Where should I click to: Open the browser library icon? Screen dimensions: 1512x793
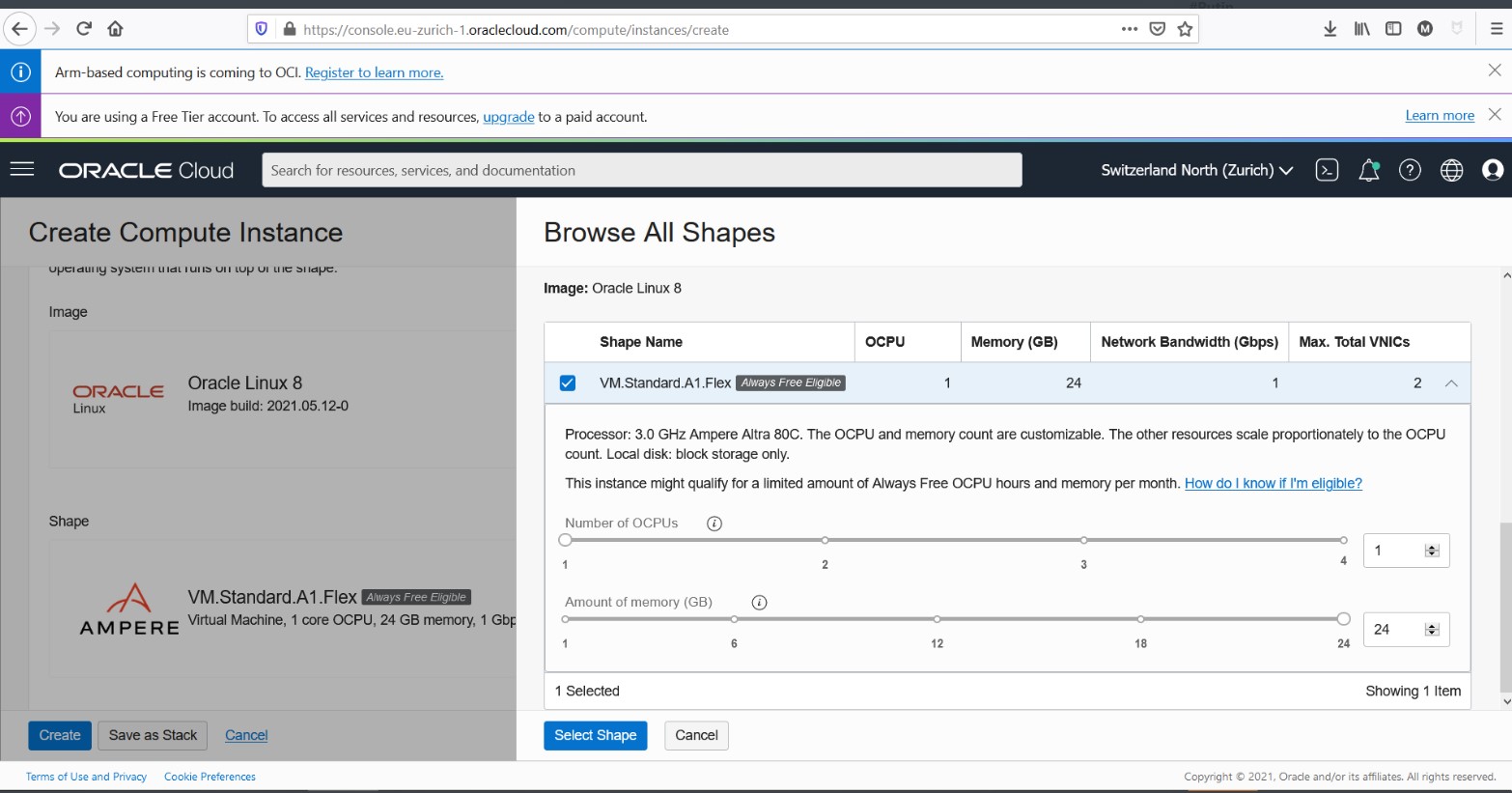(x=1361, y=29)
